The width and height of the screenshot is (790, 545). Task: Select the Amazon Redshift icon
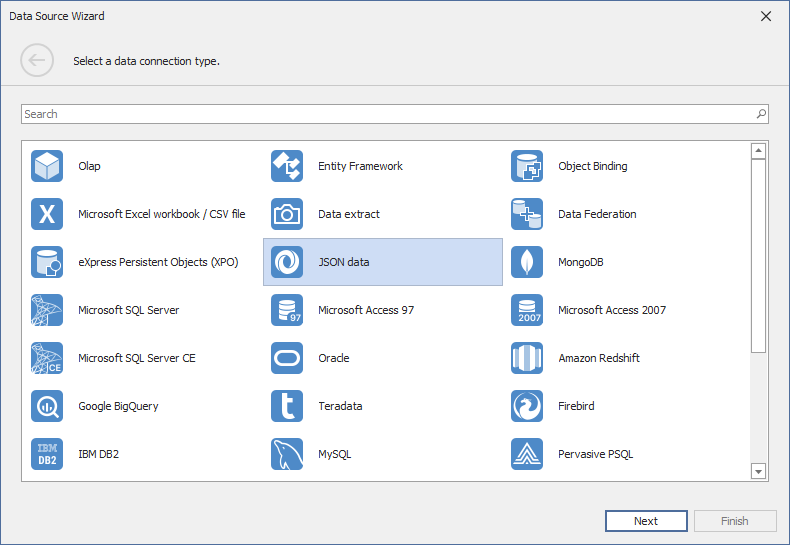527,358
